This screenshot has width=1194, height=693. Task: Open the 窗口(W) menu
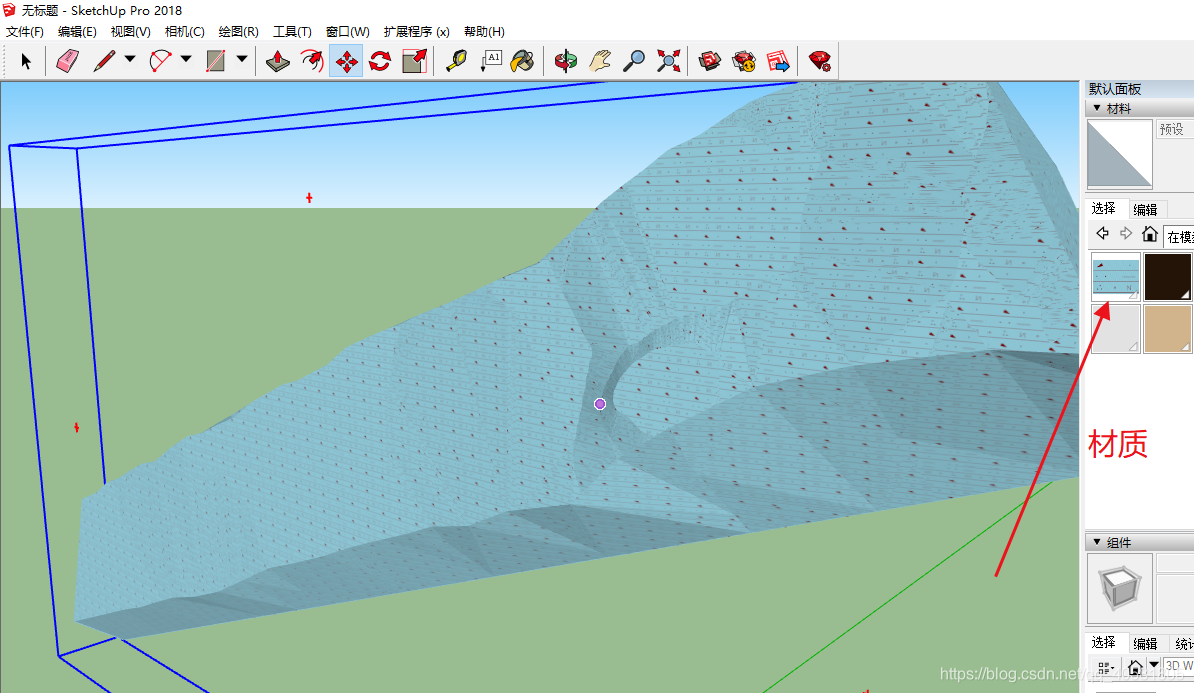347,31
